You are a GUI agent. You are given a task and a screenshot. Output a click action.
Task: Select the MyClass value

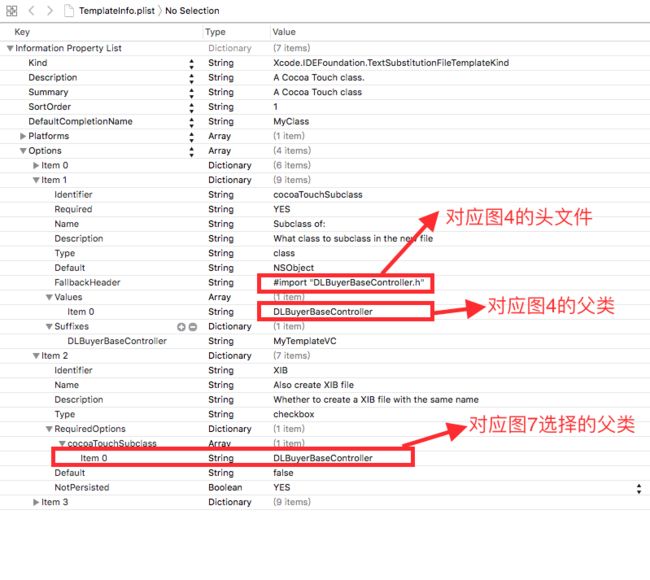[x=291, y=121]
